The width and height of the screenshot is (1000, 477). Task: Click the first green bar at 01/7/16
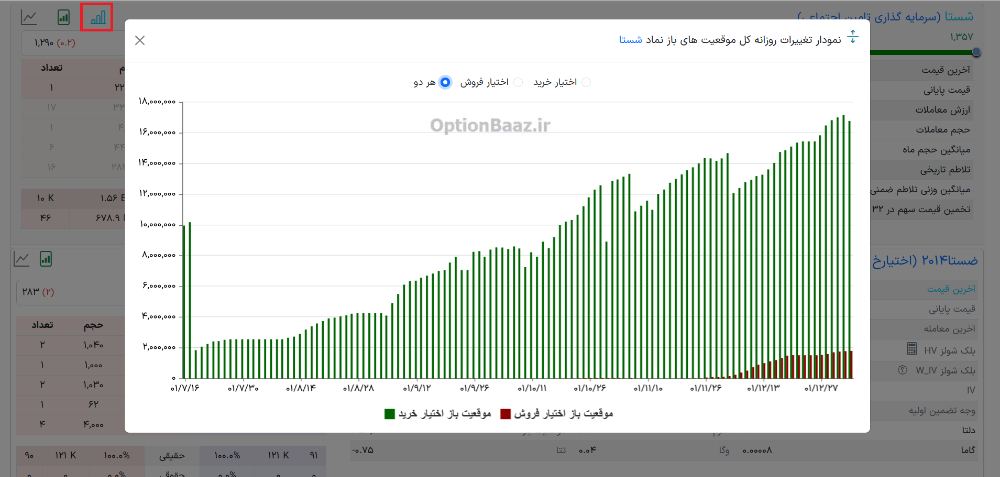pos(184,301)
